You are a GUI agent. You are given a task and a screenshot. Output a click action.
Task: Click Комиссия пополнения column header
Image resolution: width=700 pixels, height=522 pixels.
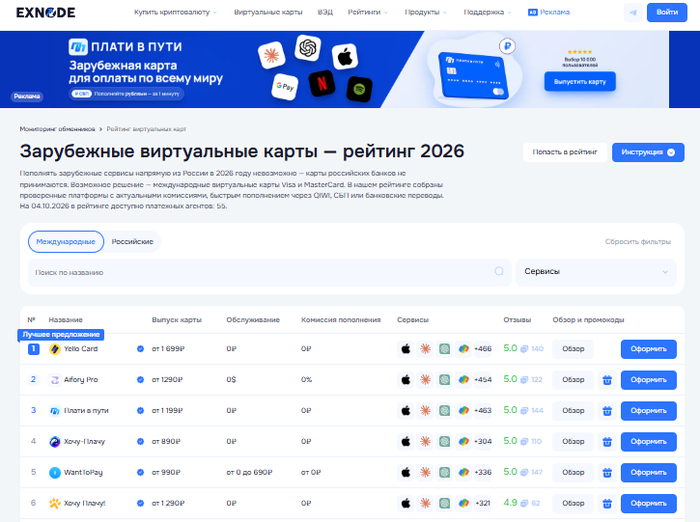(341, 320)
